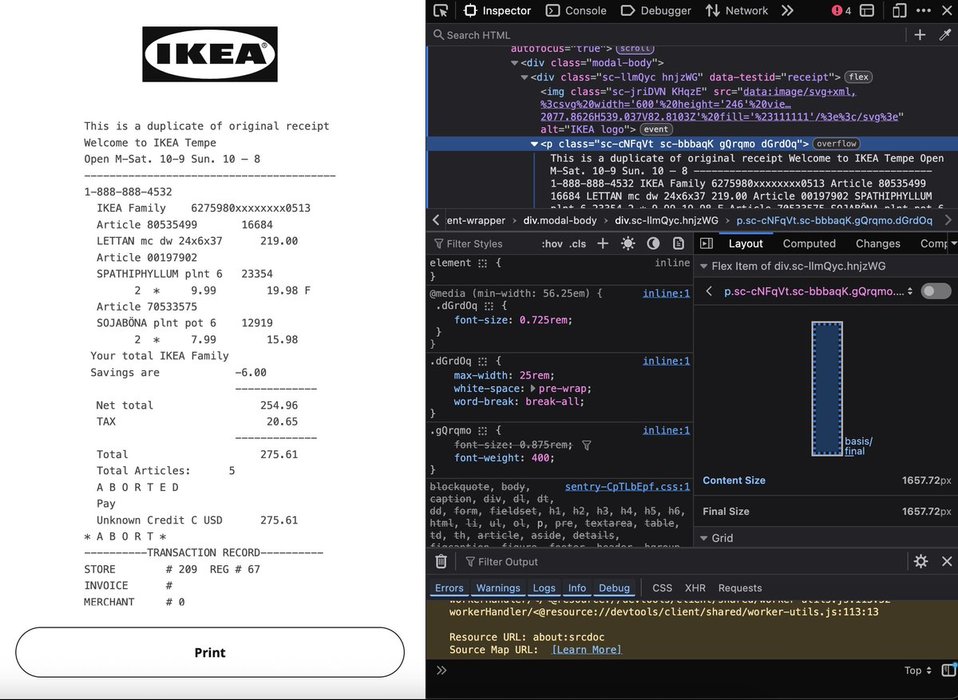Open the Changes sidebar tab

coord(878,243)
